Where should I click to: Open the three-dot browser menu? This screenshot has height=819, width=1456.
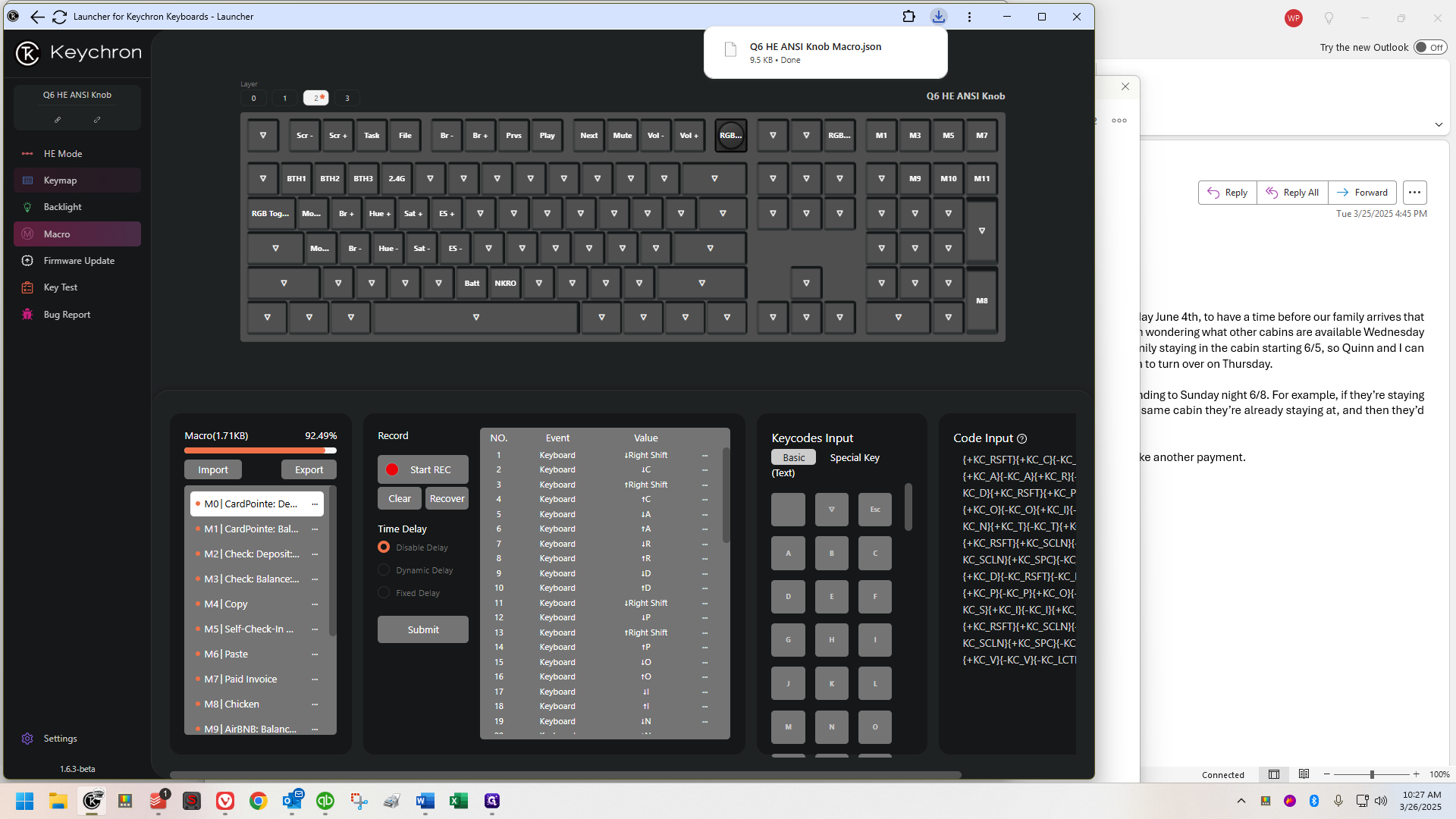point(969,17)
